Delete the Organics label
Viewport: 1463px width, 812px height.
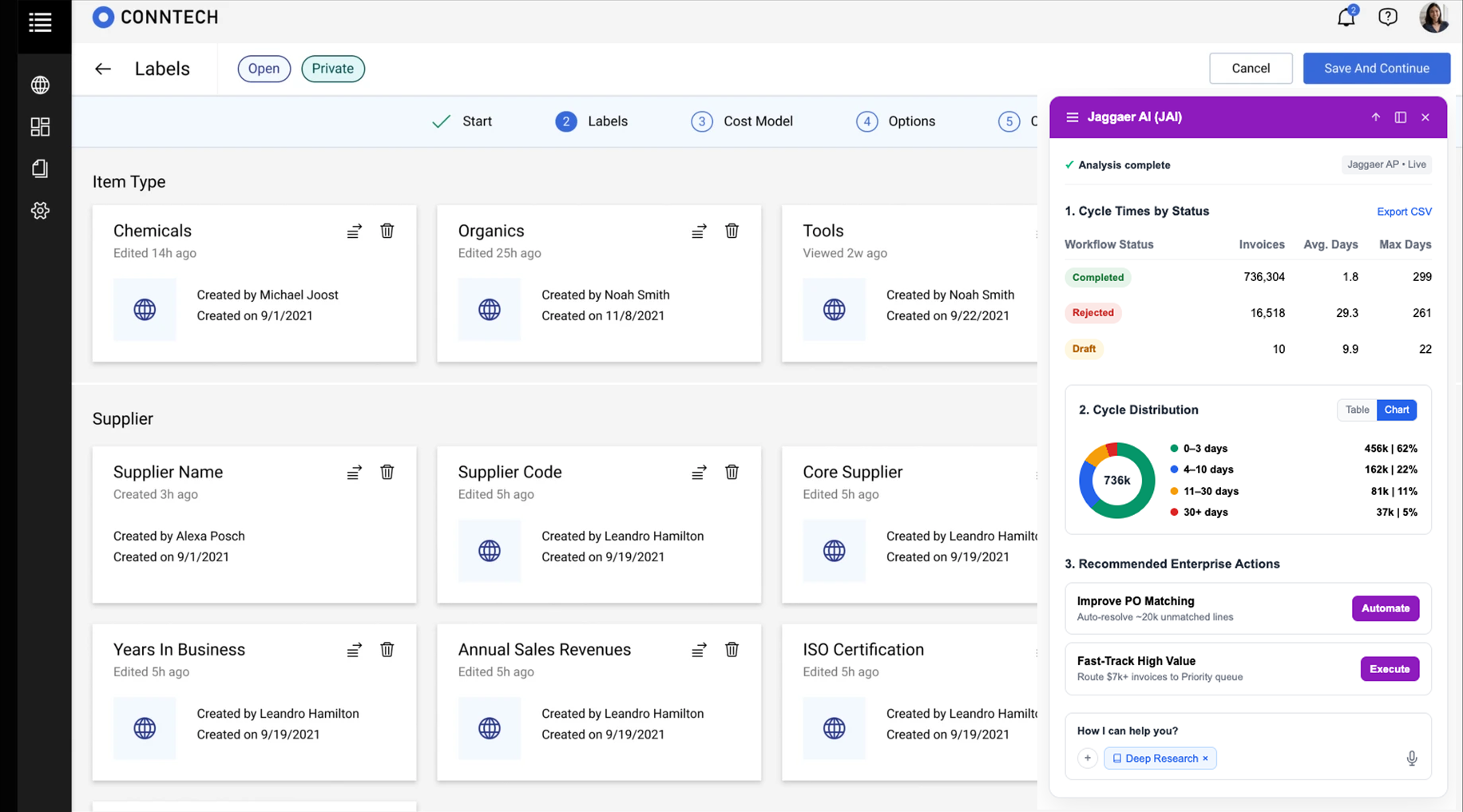(x=731, y=231)
